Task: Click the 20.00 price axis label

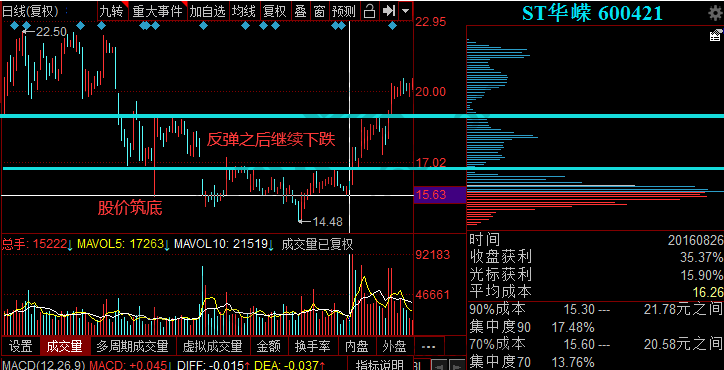Action: click(x=431, y=91)
